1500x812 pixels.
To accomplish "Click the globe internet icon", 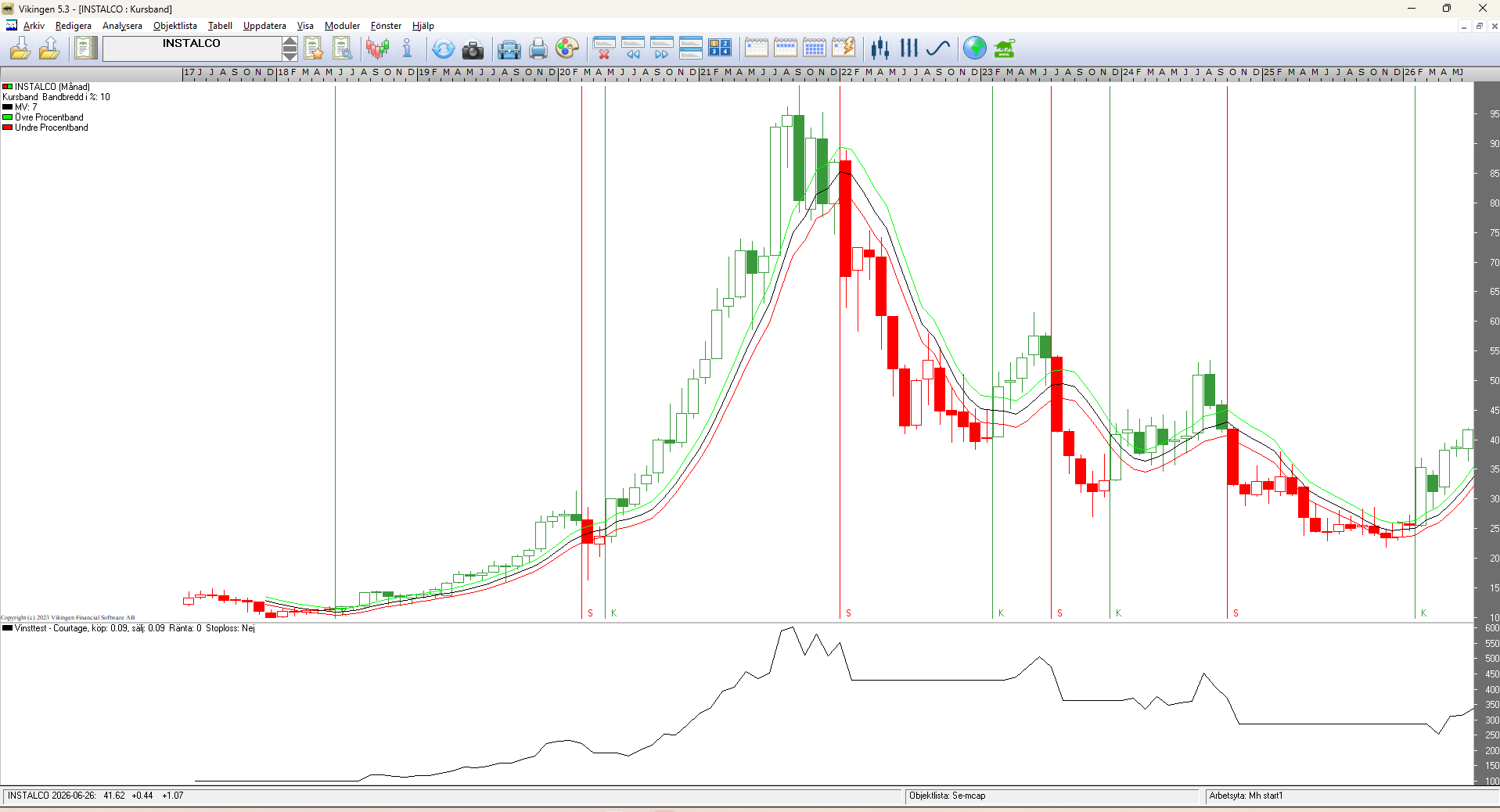I will 975,49.
